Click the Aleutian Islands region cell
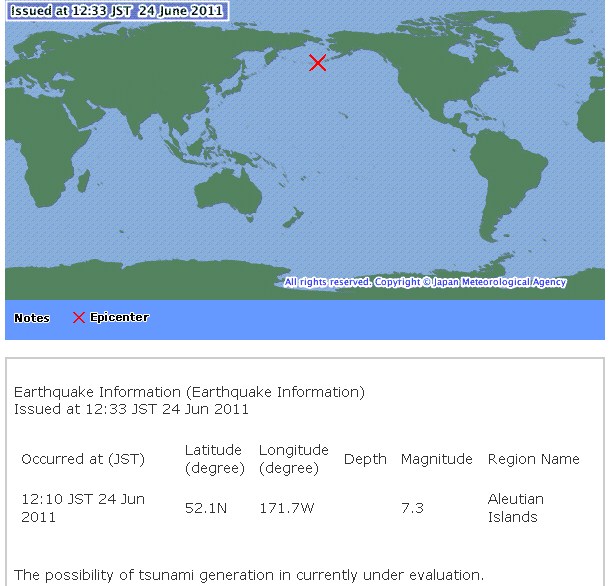This screenshot has height=586, width=613. 515,508
